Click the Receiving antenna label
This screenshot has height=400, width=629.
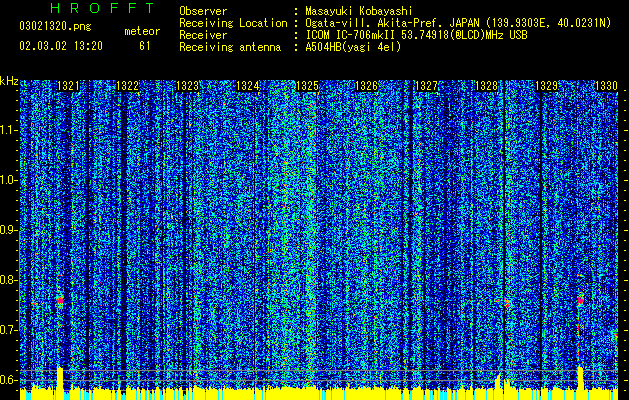click(230, 47)
